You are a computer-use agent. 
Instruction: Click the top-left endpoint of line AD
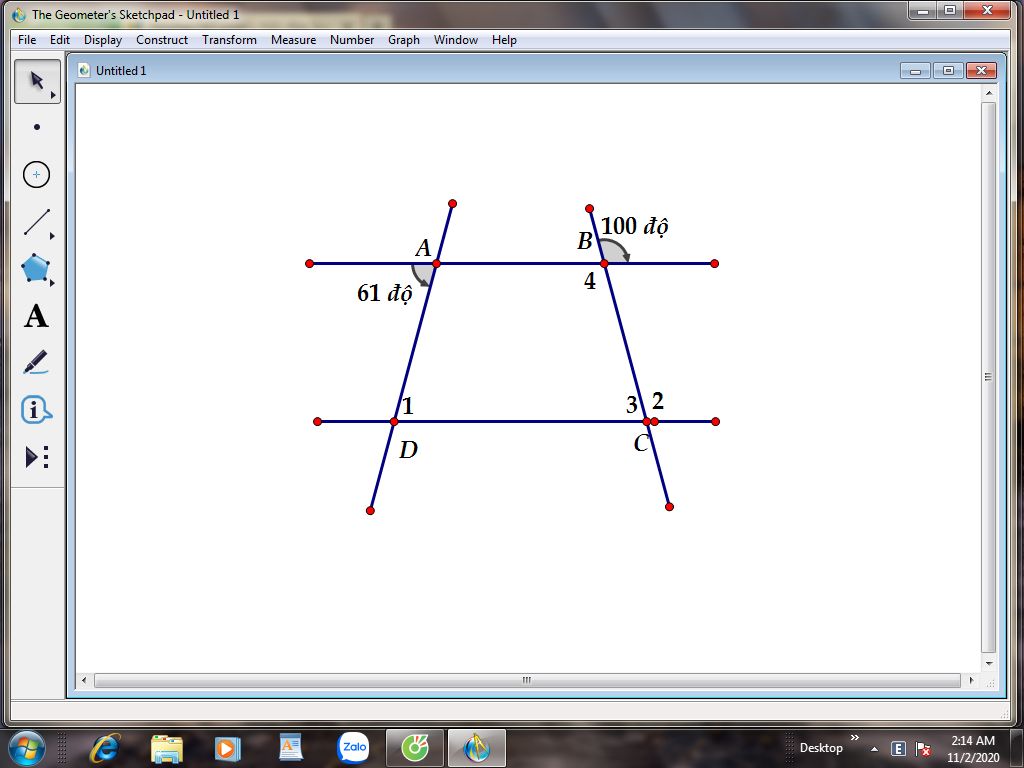point(453,204)
